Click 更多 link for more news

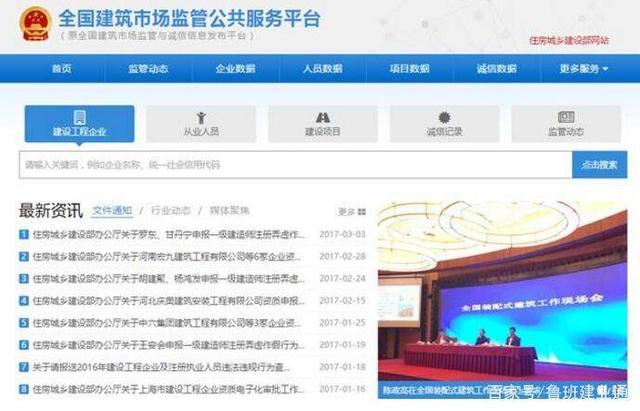coord(347,211)
